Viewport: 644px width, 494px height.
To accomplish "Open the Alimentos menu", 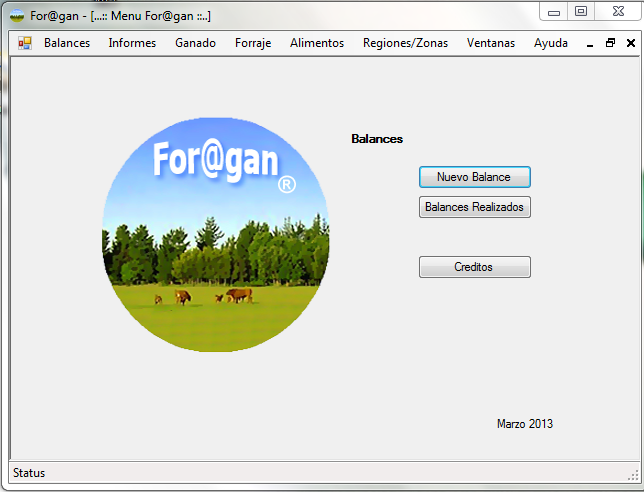I will [316, 43].
